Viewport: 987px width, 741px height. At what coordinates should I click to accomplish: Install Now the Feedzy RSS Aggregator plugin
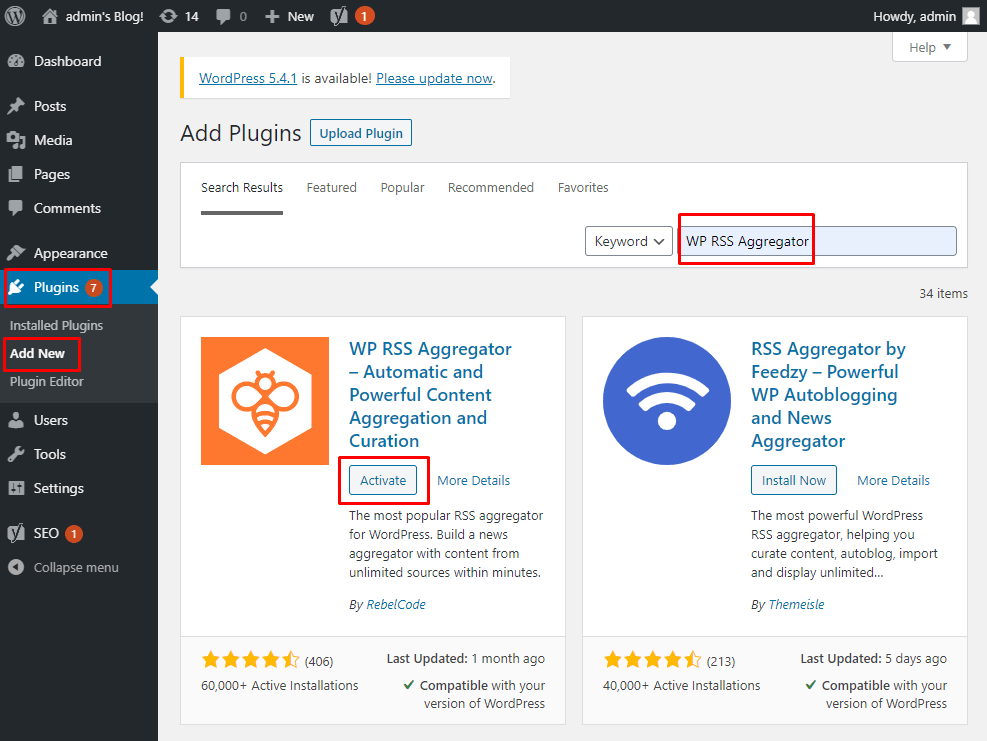(794, 480)
